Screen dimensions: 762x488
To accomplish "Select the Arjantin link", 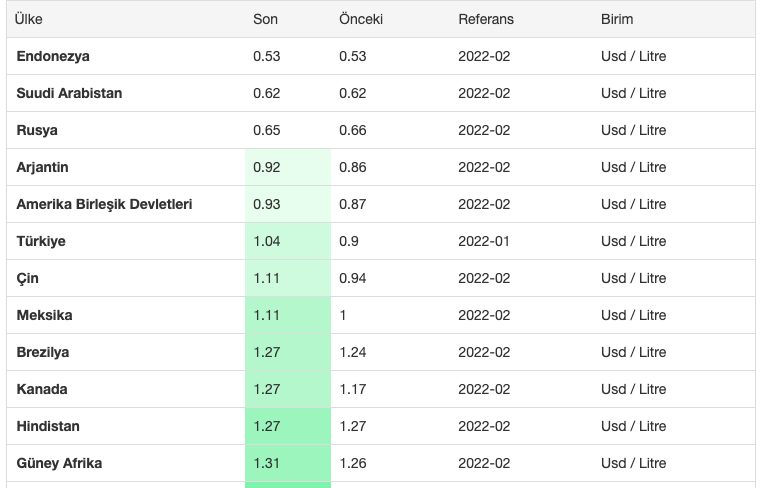I will coord(43,167).
